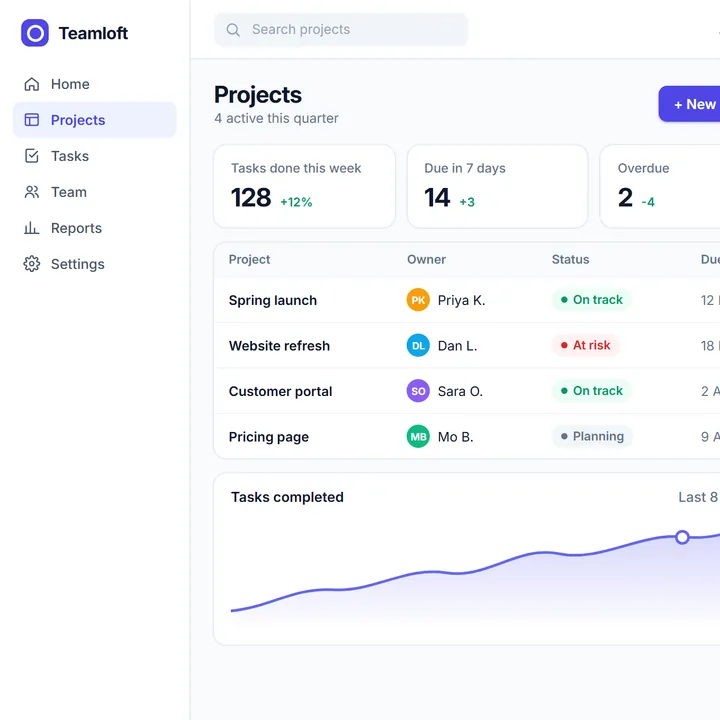Click the 4 active this quarter subtitle
720x720 pixels.
[x=276, y=118]
